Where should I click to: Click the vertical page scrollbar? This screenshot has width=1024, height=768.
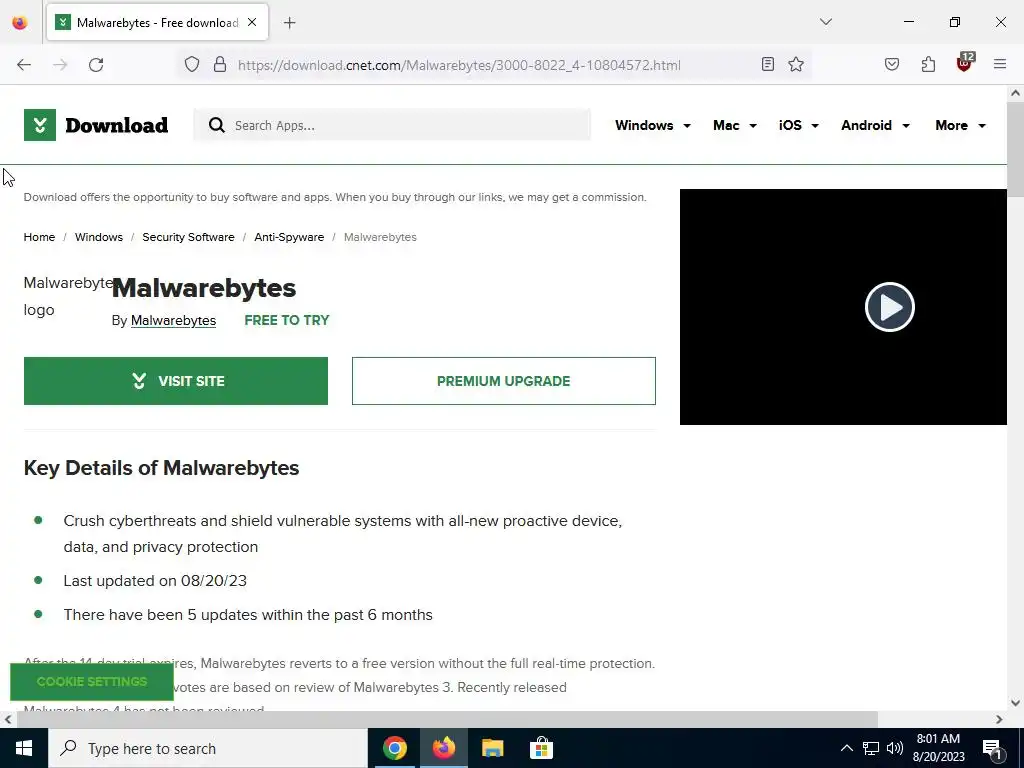coord(1015,150)
